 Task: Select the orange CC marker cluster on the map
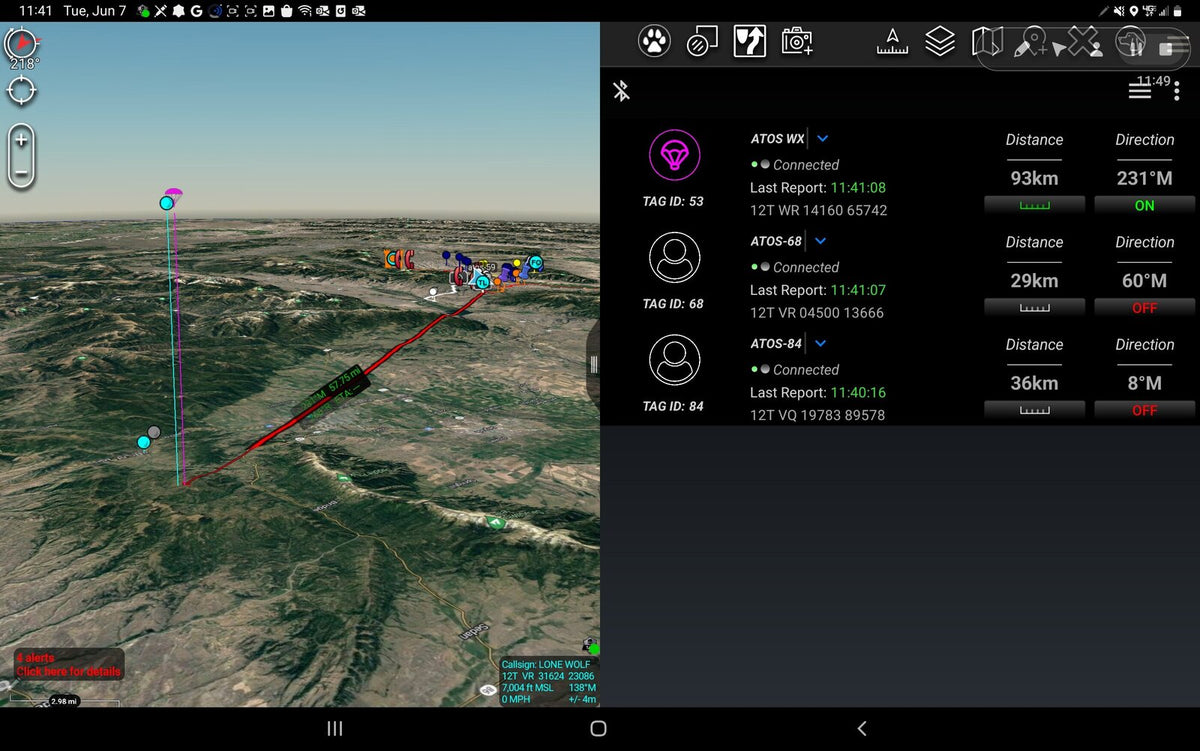pyautogui.click(x=399, y=260)
